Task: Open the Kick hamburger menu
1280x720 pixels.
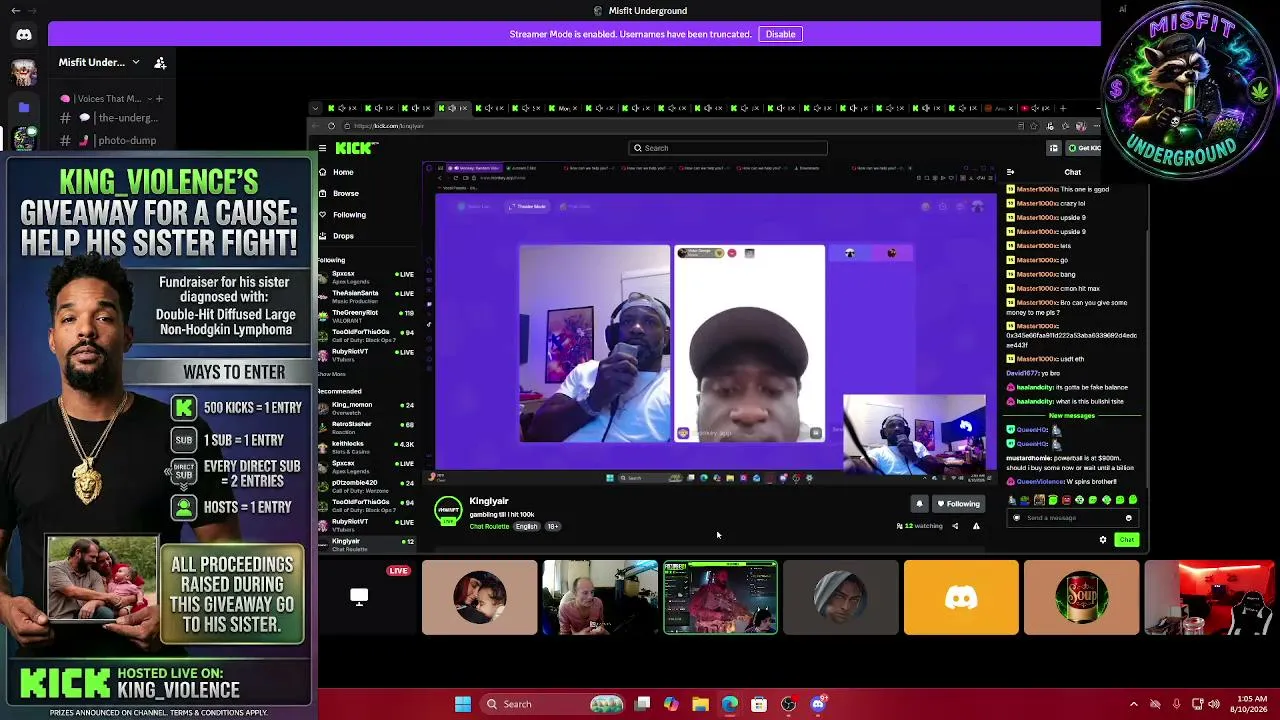Action: [322, 148]
